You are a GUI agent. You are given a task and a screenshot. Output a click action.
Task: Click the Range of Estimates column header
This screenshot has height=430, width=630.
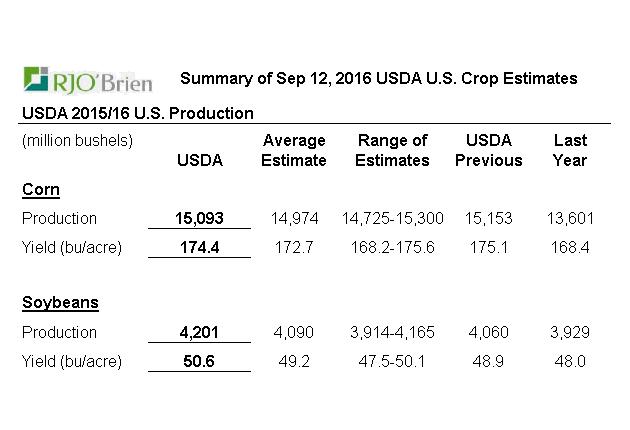coord(393,150)
